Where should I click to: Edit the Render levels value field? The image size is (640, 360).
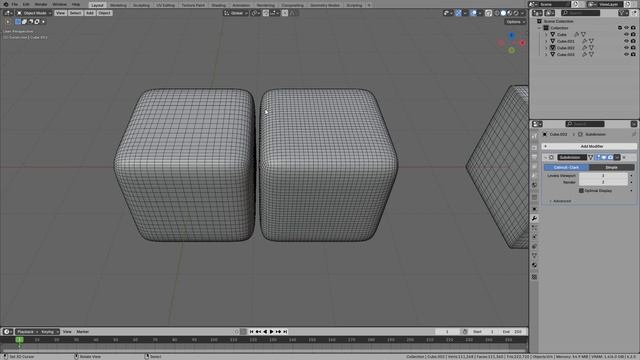(x=603, y=182)
